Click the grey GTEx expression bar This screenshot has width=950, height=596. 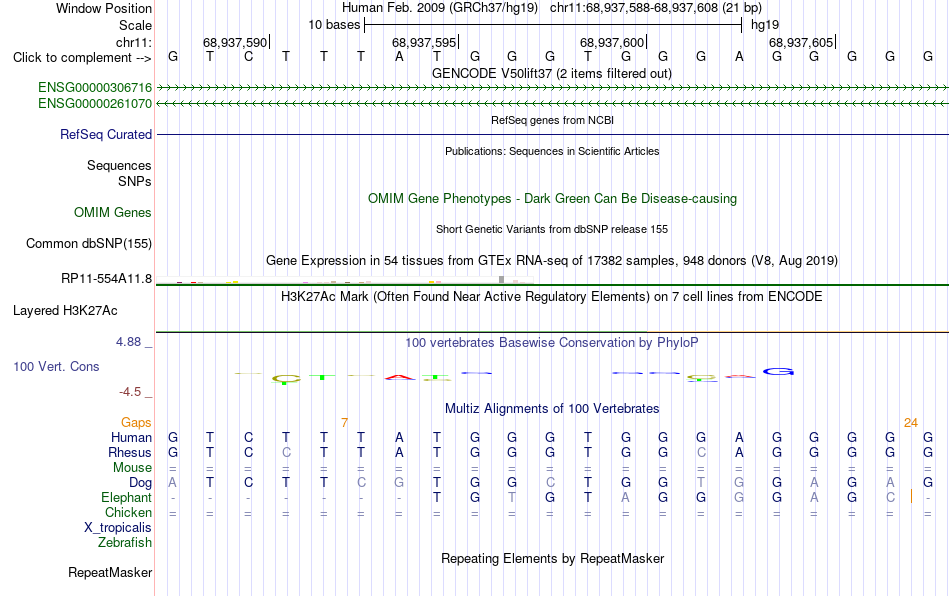(501, 279)
